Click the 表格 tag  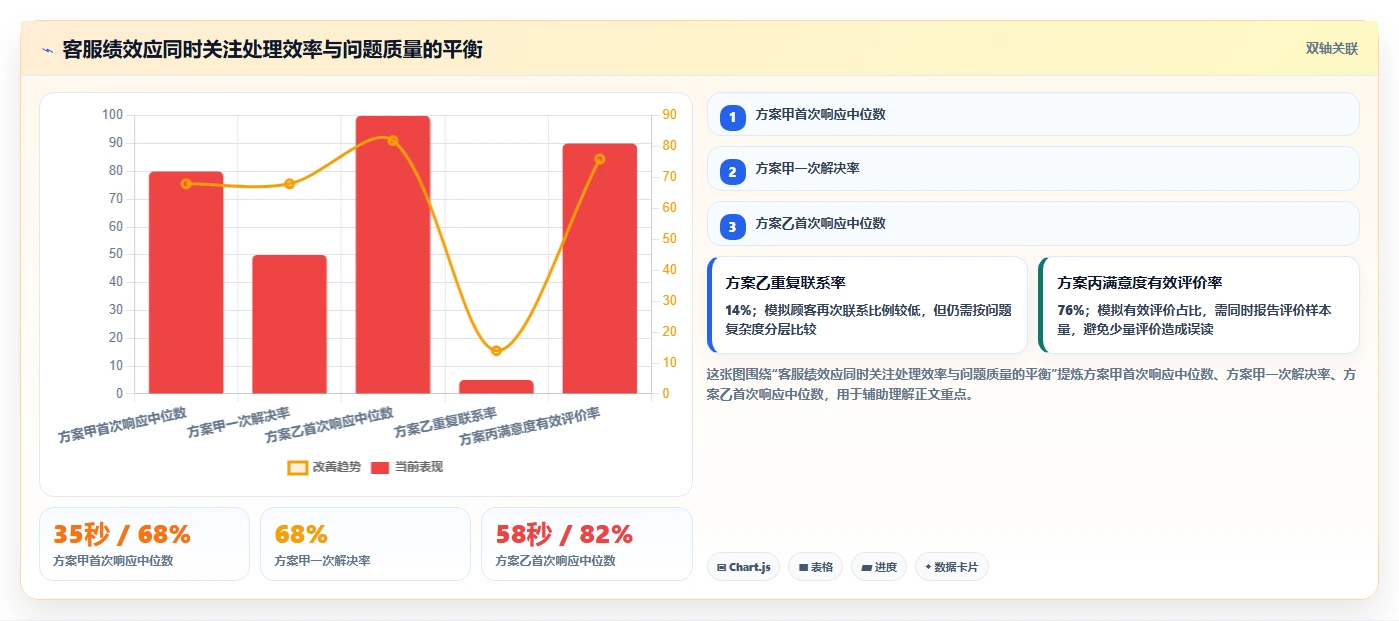[x=815, y=567]
